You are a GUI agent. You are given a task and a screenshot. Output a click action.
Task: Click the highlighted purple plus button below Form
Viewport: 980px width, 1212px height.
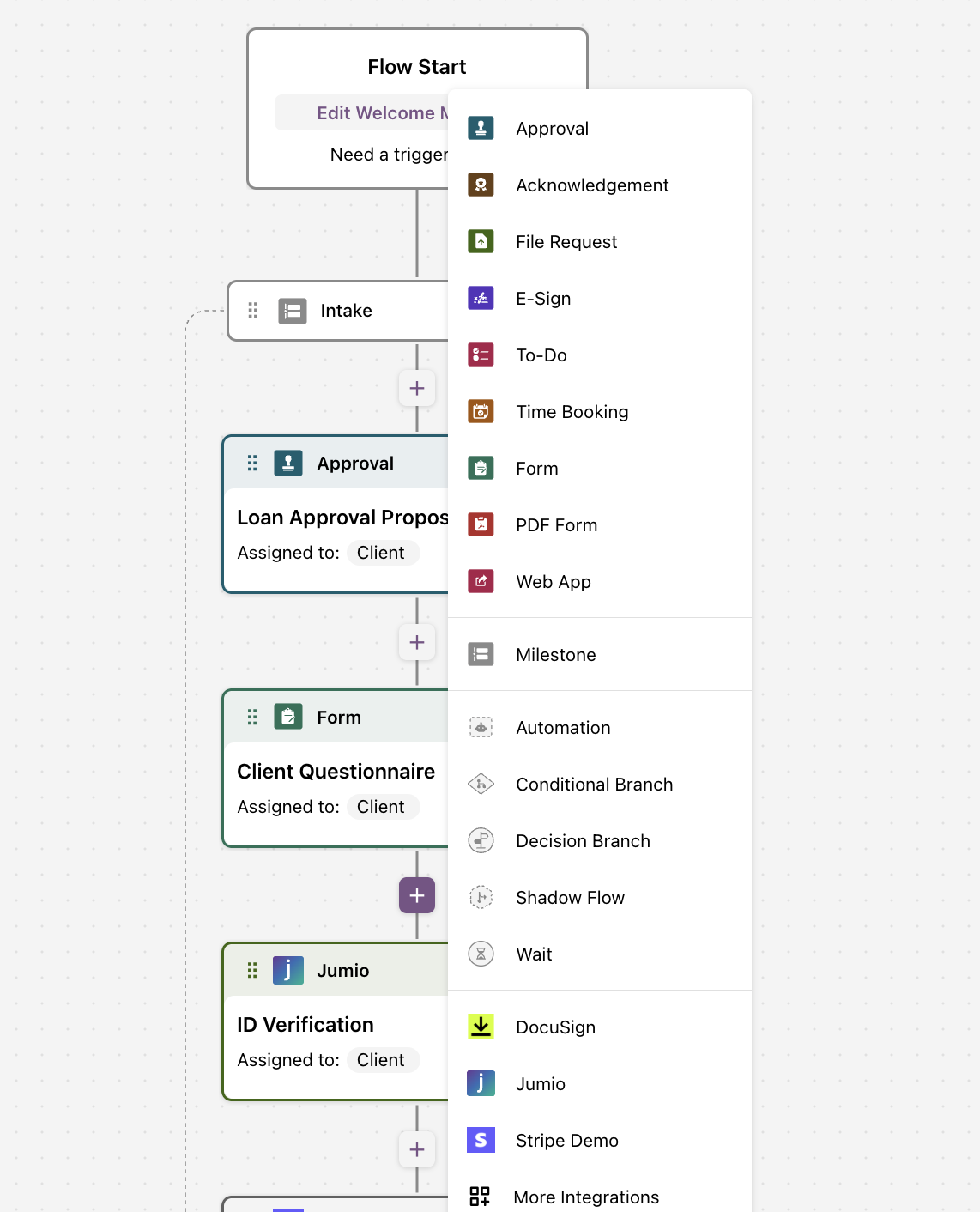click(417, 896)
